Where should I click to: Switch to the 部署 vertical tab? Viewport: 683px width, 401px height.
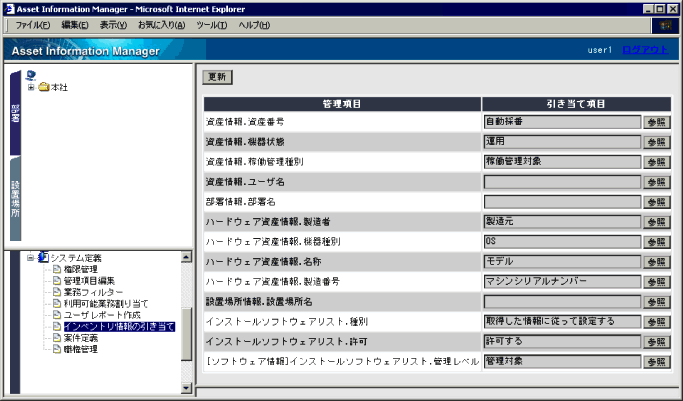[15, 113]
